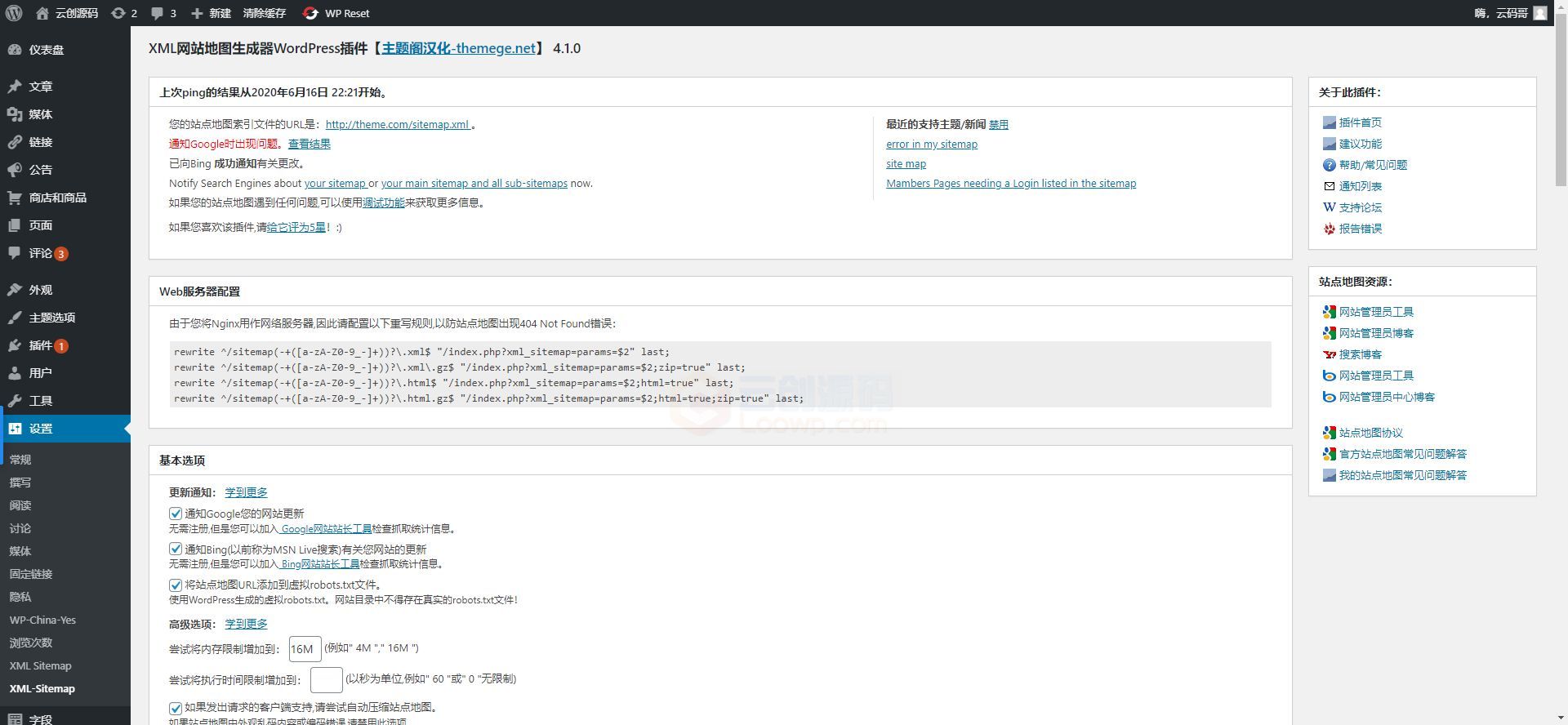Viewport: 1568px width, 725px height.
Task: Click the 商店和商品 cart icon
Action: click(x=15, y=198)
